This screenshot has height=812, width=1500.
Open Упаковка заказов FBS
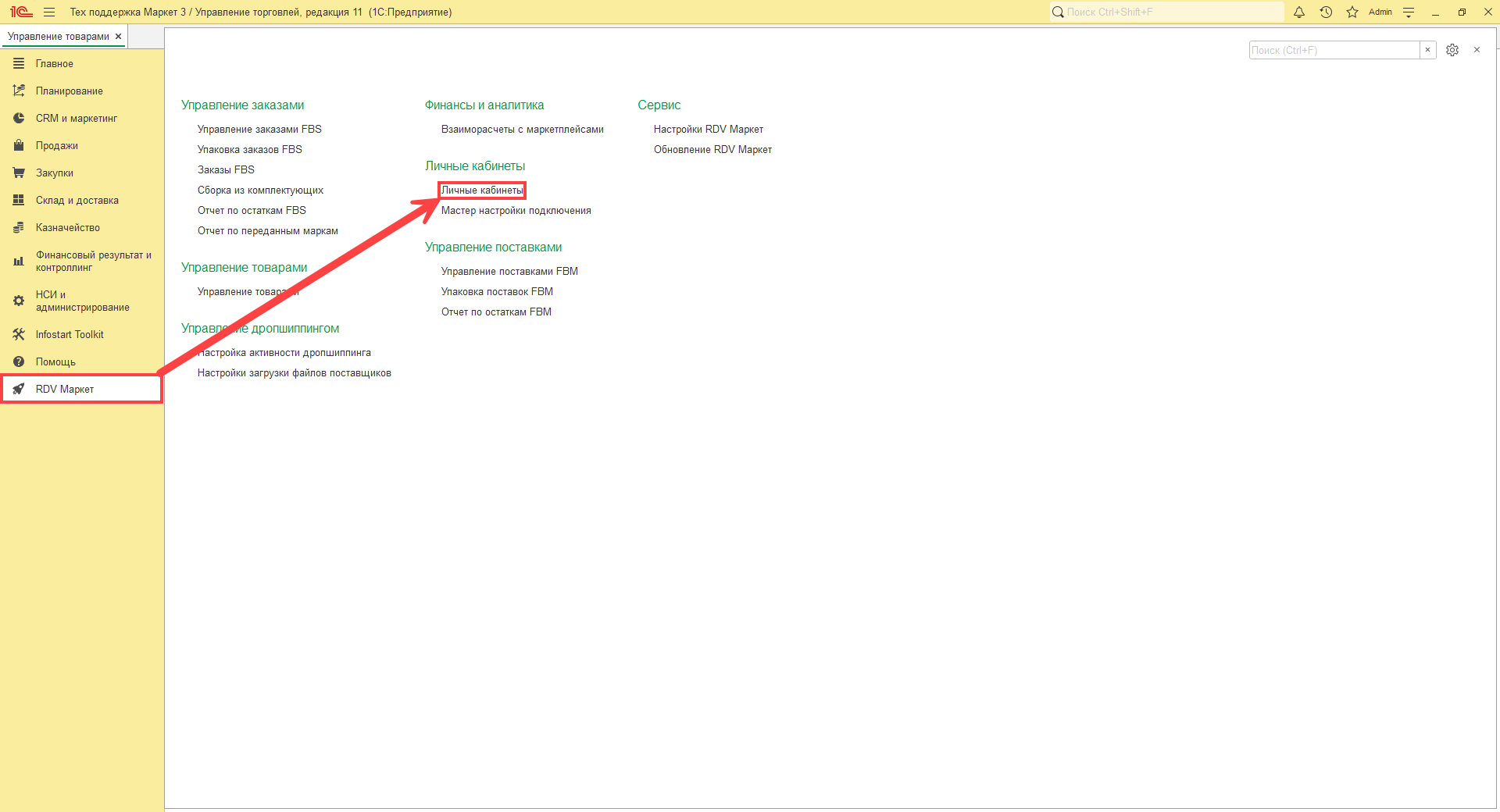(250, 149)
